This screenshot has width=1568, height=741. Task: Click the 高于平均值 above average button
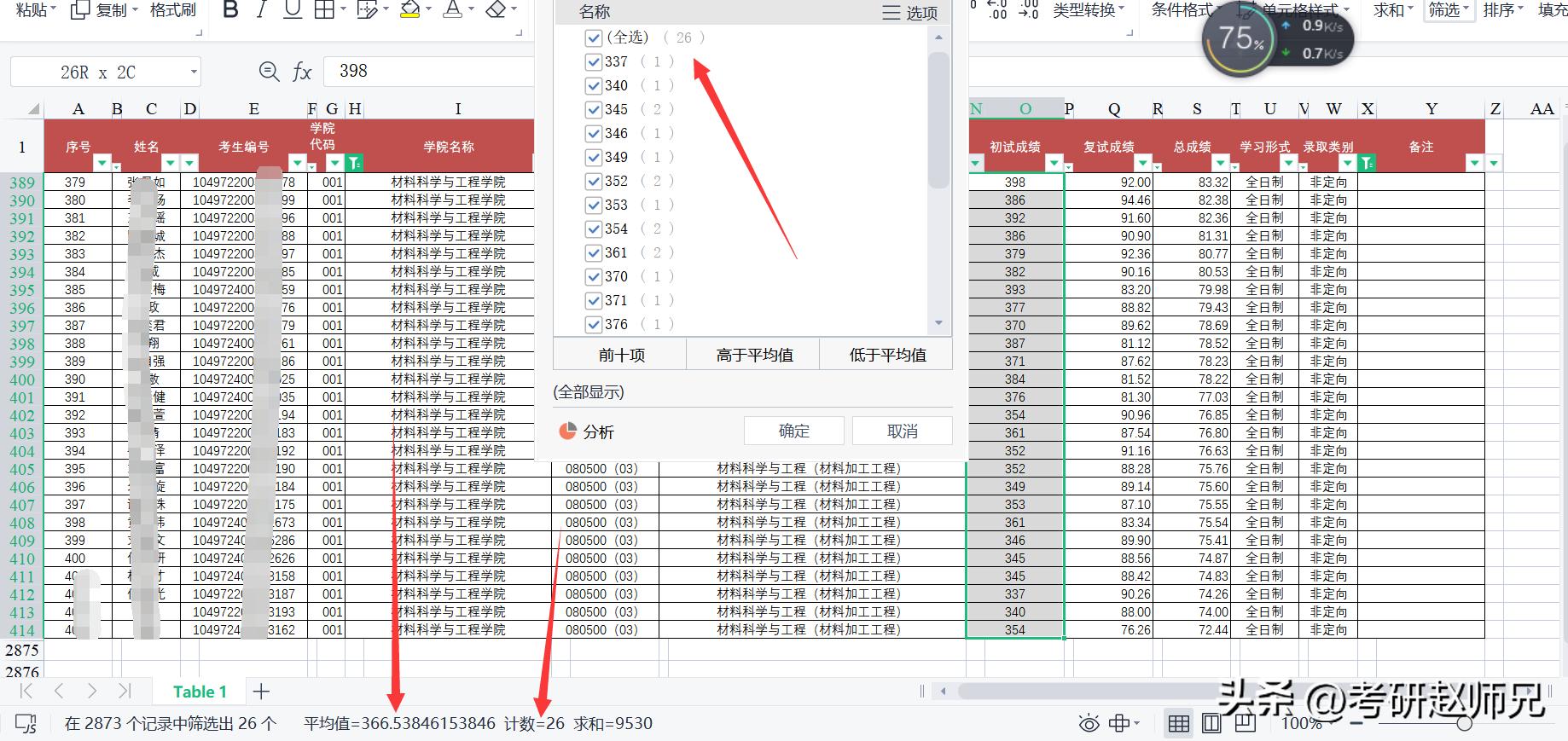pos(753,355)
